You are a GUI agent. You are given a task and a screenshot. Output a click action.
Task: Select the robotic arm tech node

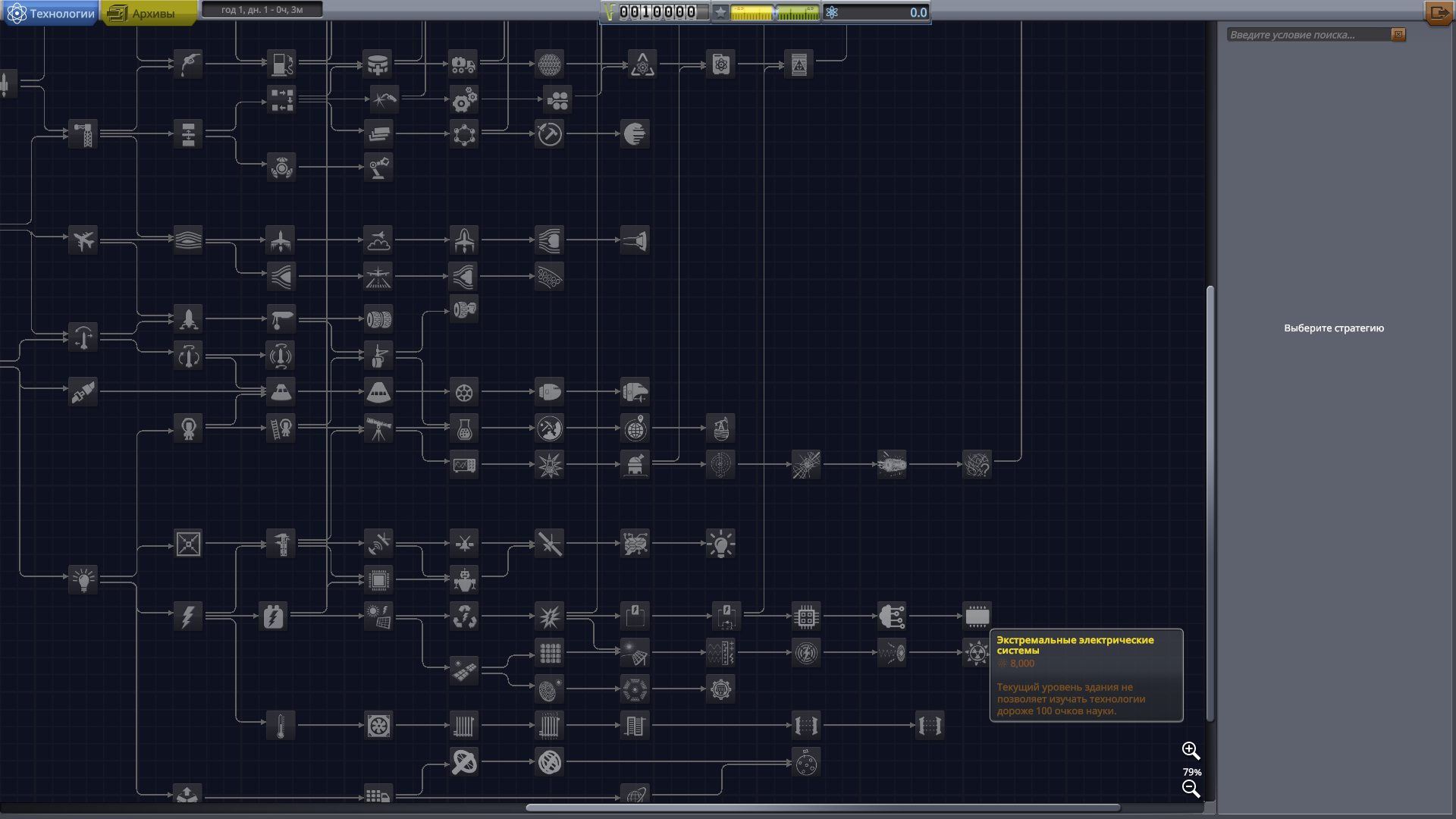tap(378, 167)
